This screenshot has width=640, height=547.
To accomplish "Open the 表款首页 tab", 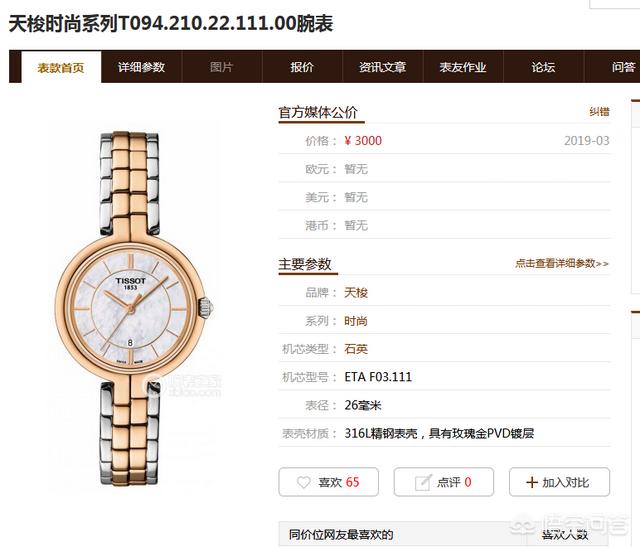I will pos(61,67).
